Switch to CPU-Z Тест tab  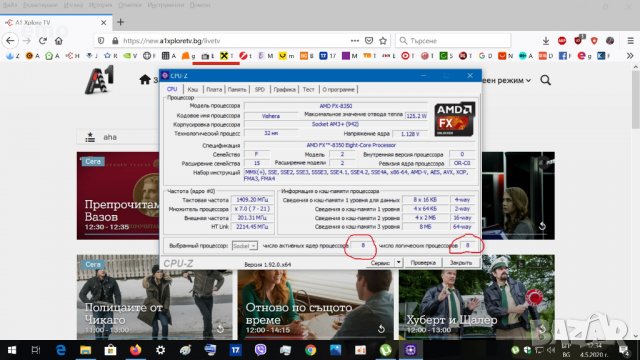(309, 89)
